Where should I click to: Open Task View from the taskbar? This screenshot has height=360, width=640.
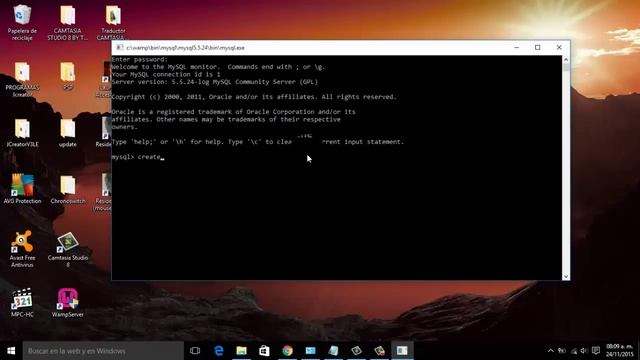[x=195, y=351]
